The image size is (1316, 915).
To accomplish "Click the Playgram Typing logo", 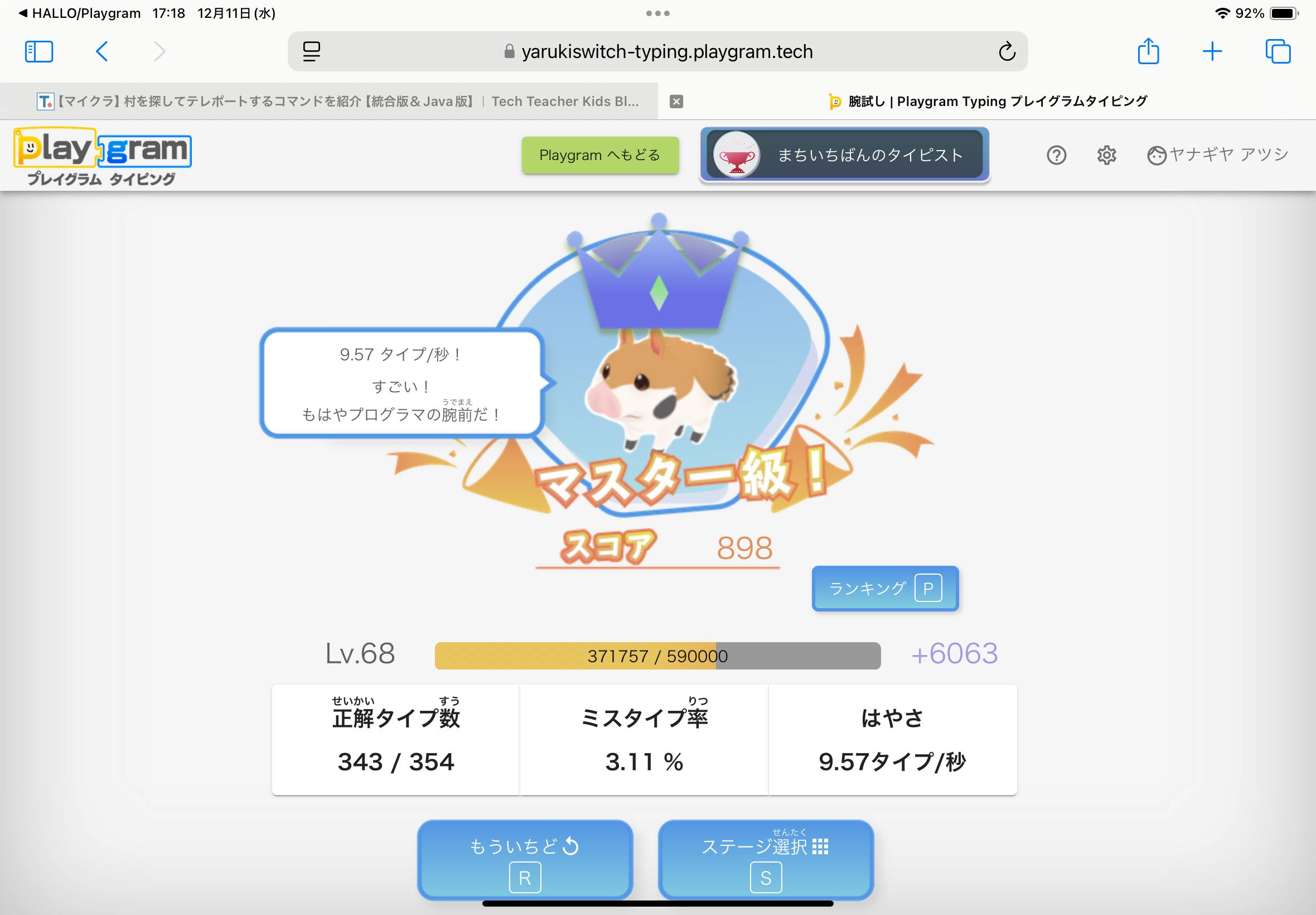I will [x=102, y=156].
